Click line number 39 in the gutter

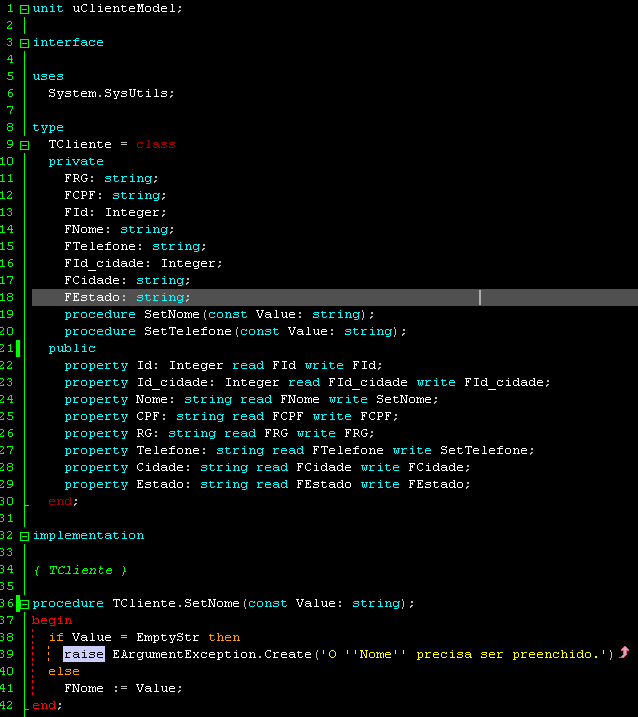tap(7, 654)
